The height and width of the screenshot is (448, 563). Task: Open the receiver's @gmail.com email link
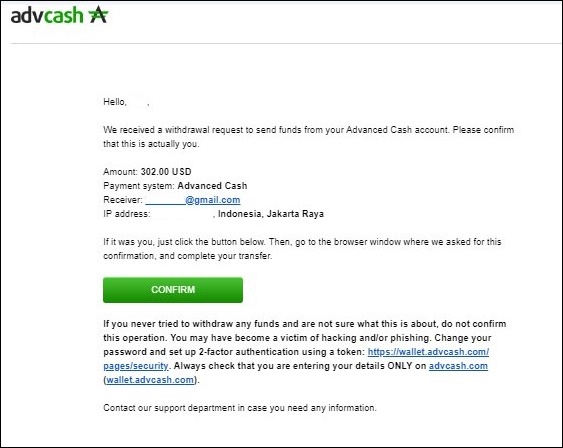193,200
